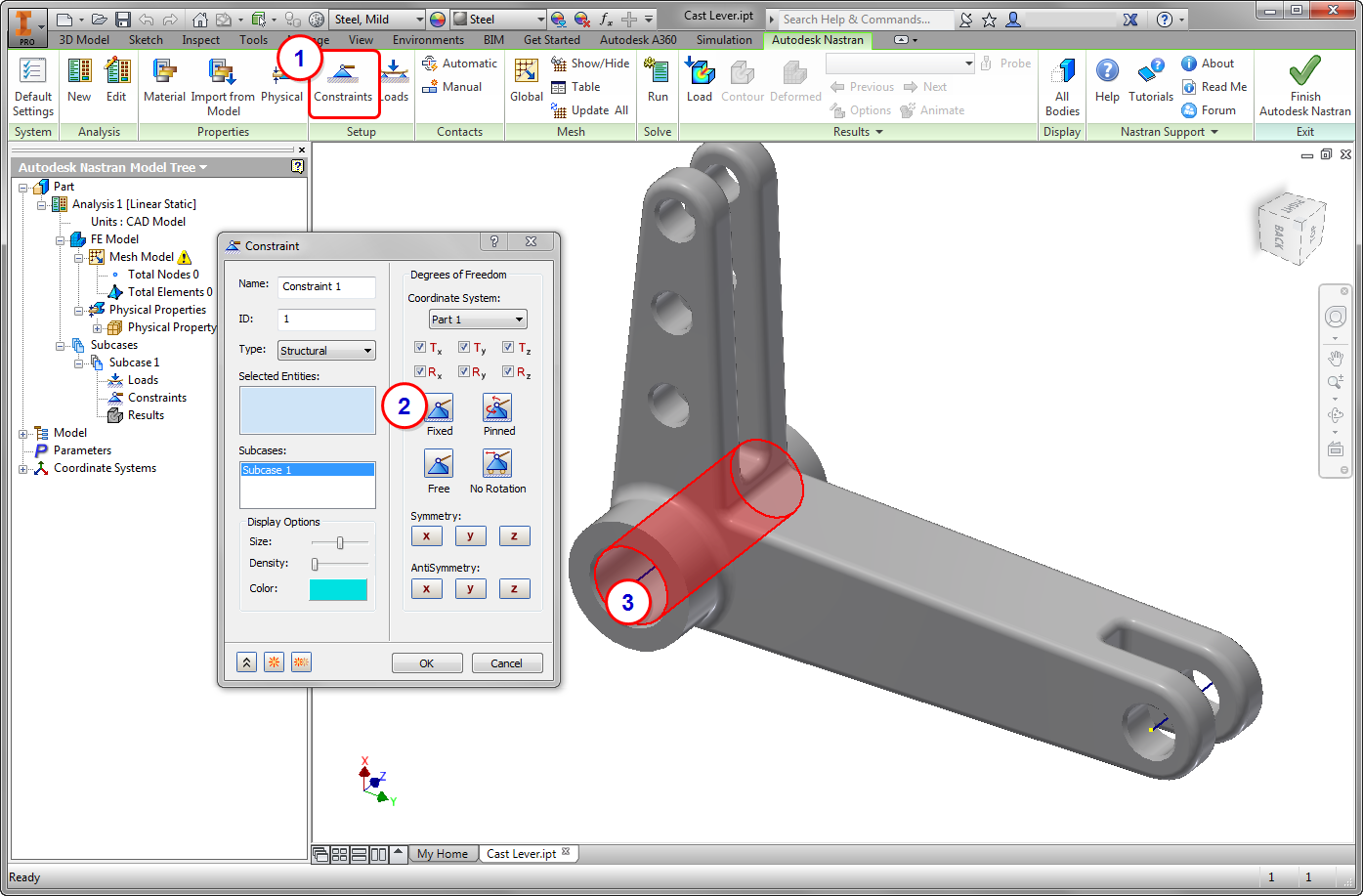Open the Forum link icon

pyautogui.click(x=1189, y=110)
